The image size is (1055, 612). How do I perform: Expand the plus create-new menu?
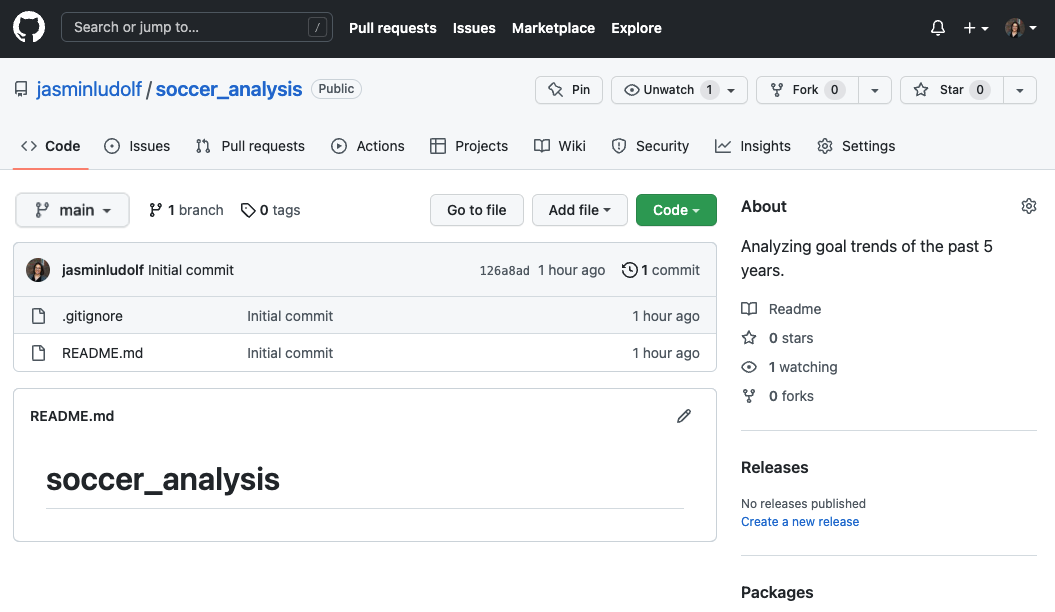point(975,28)
